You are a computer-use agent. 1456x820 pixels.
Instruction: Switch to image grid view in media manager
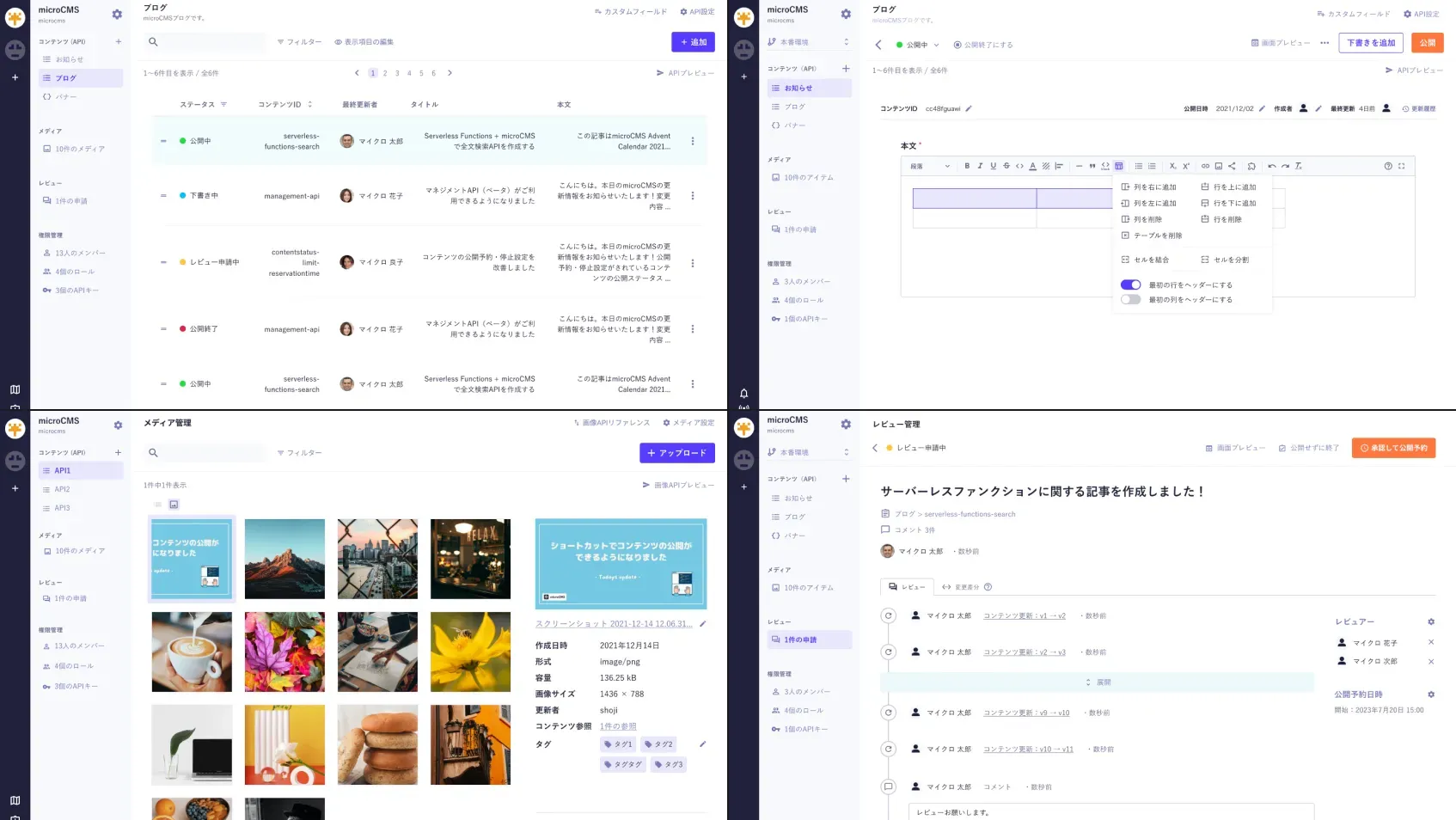tap(174, 505)
